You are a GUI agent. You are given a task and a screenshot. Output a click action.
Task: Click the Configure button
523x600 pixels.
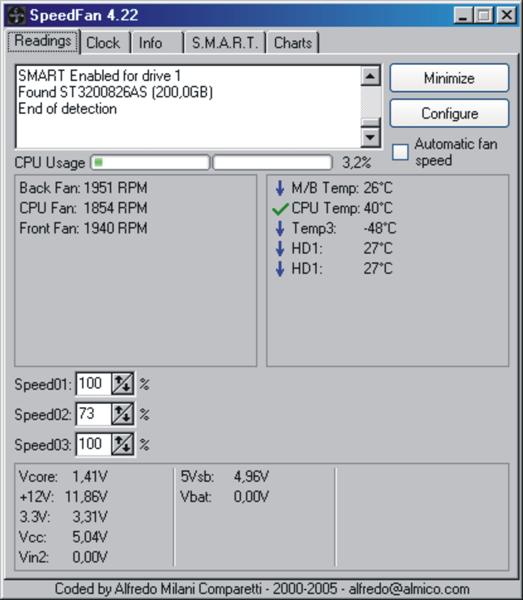tap(449, 114)
